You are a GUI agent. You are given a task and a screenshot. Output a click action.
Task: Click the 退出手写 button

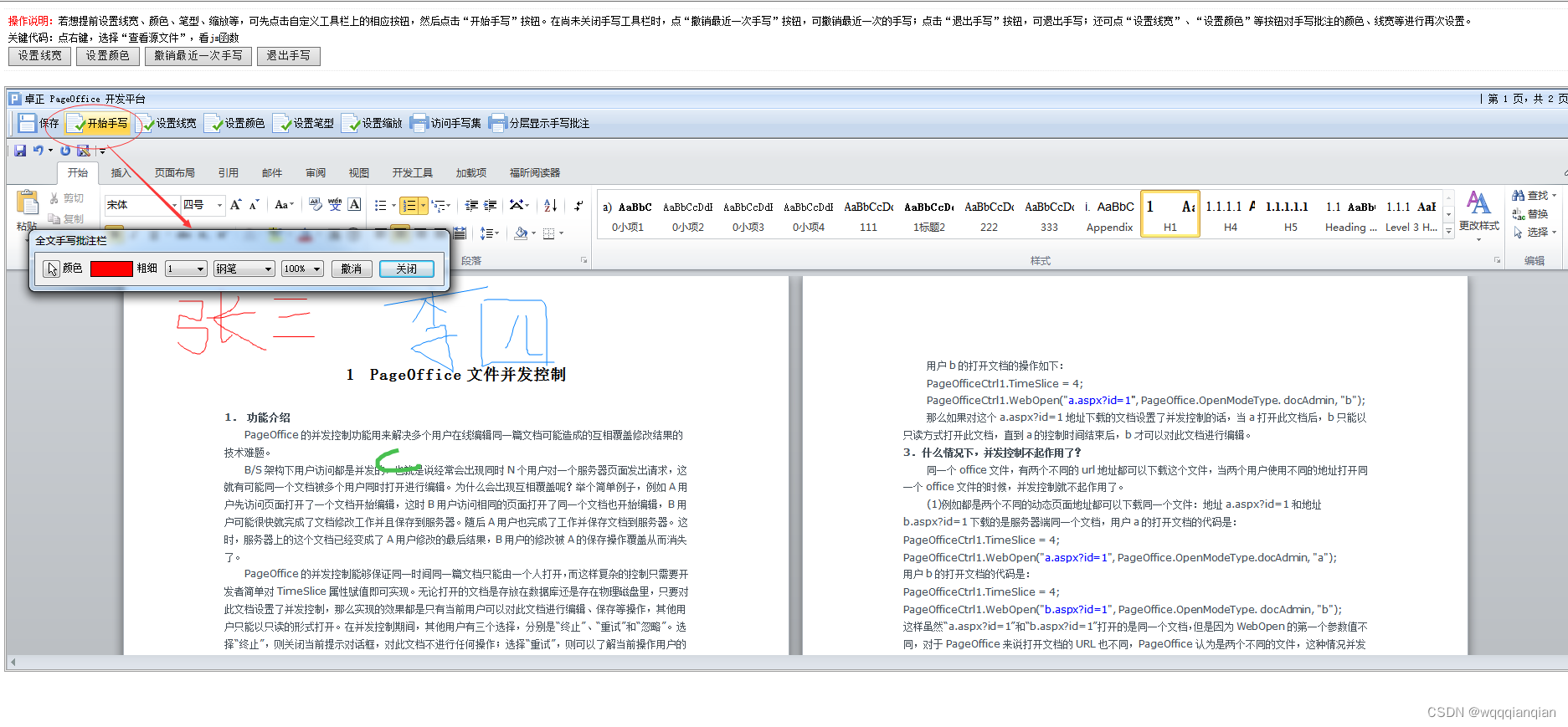tap(289, 56)
